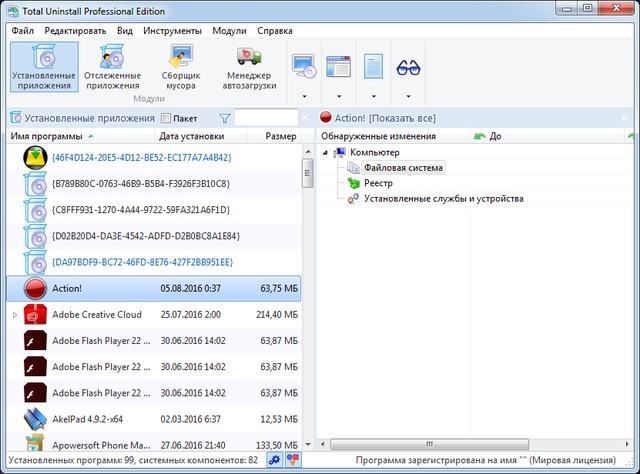Click the program filter search field

pos(266,118)
